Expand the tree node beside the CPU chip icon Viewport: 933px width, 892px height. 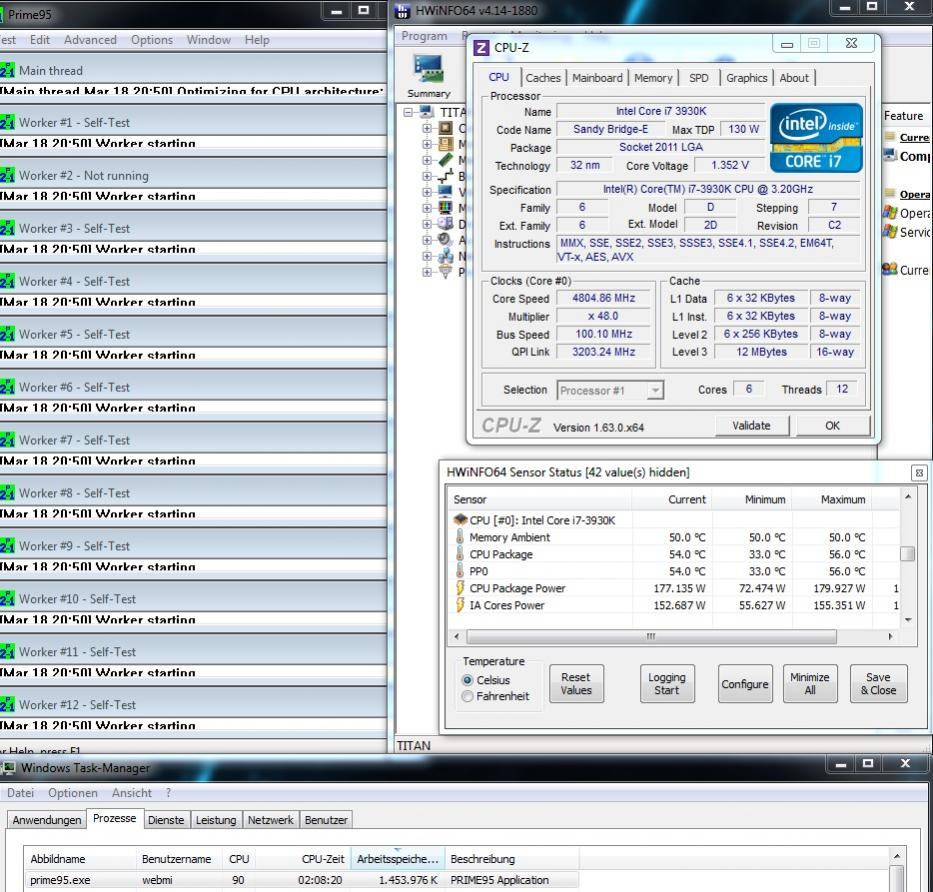427,128
